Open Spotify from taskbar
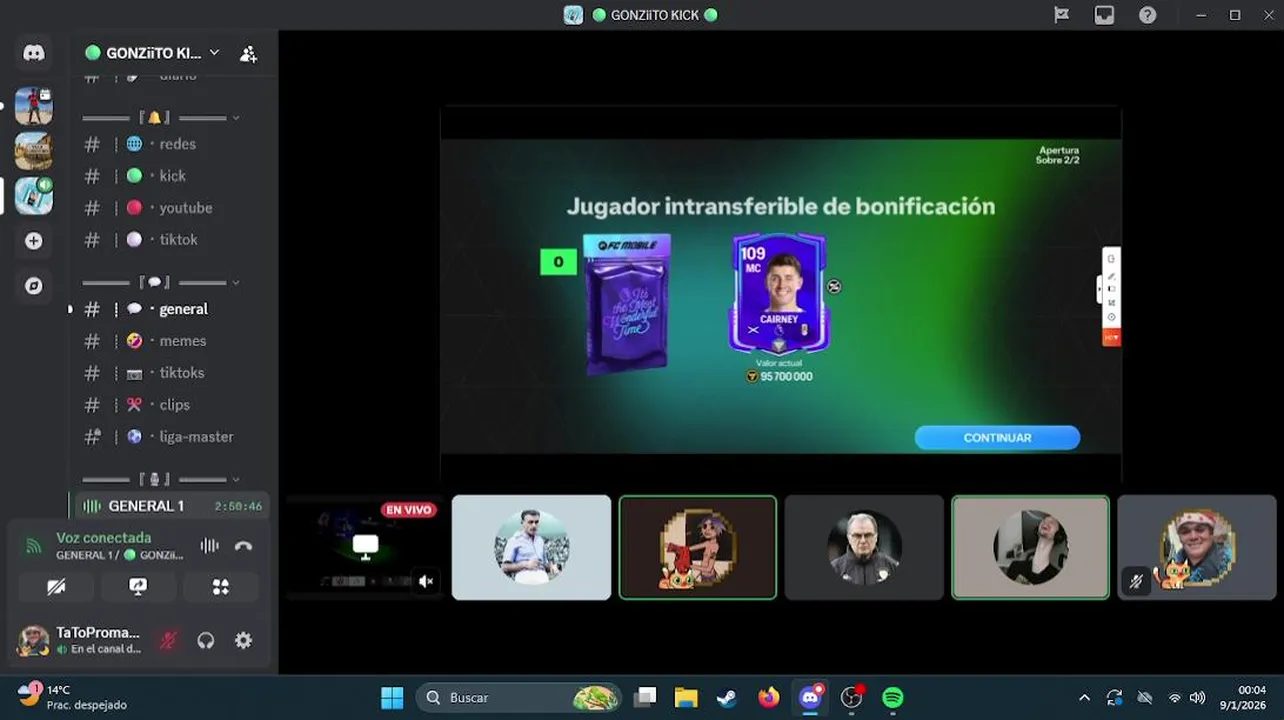The height and width of the screenshot is (720, 1284). pos(893,697)
